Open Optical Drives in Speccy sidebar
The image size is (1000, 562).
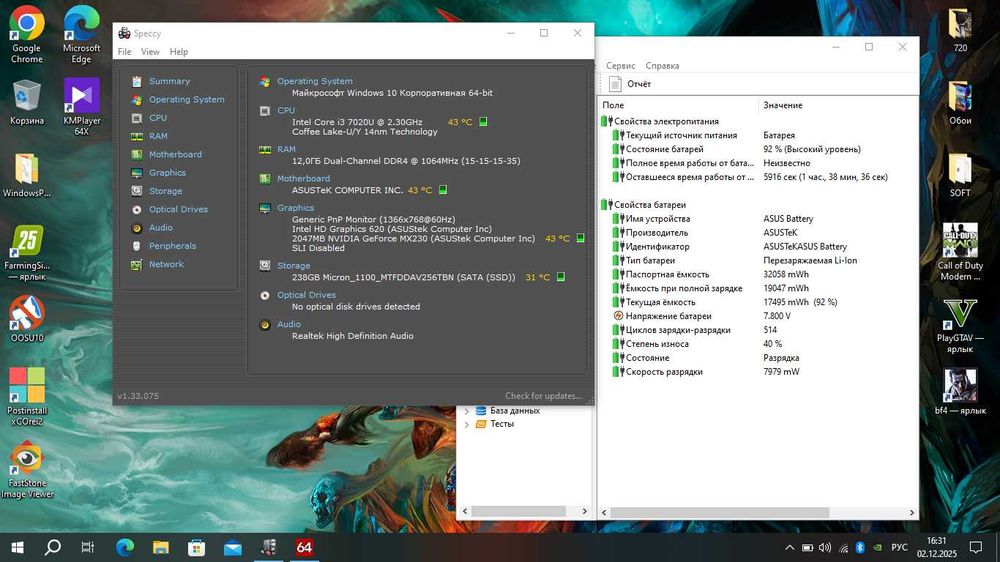[x=178, y=209]
